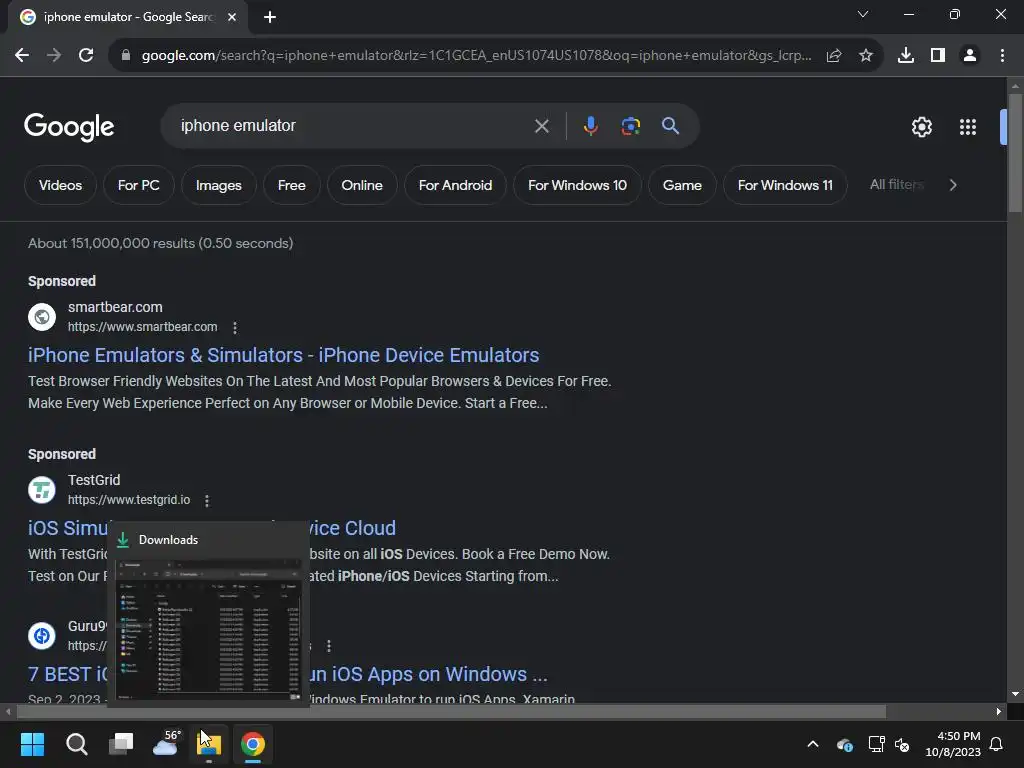Select the Free filter chip
This screenshot has height=768, width=1024.
291,185
